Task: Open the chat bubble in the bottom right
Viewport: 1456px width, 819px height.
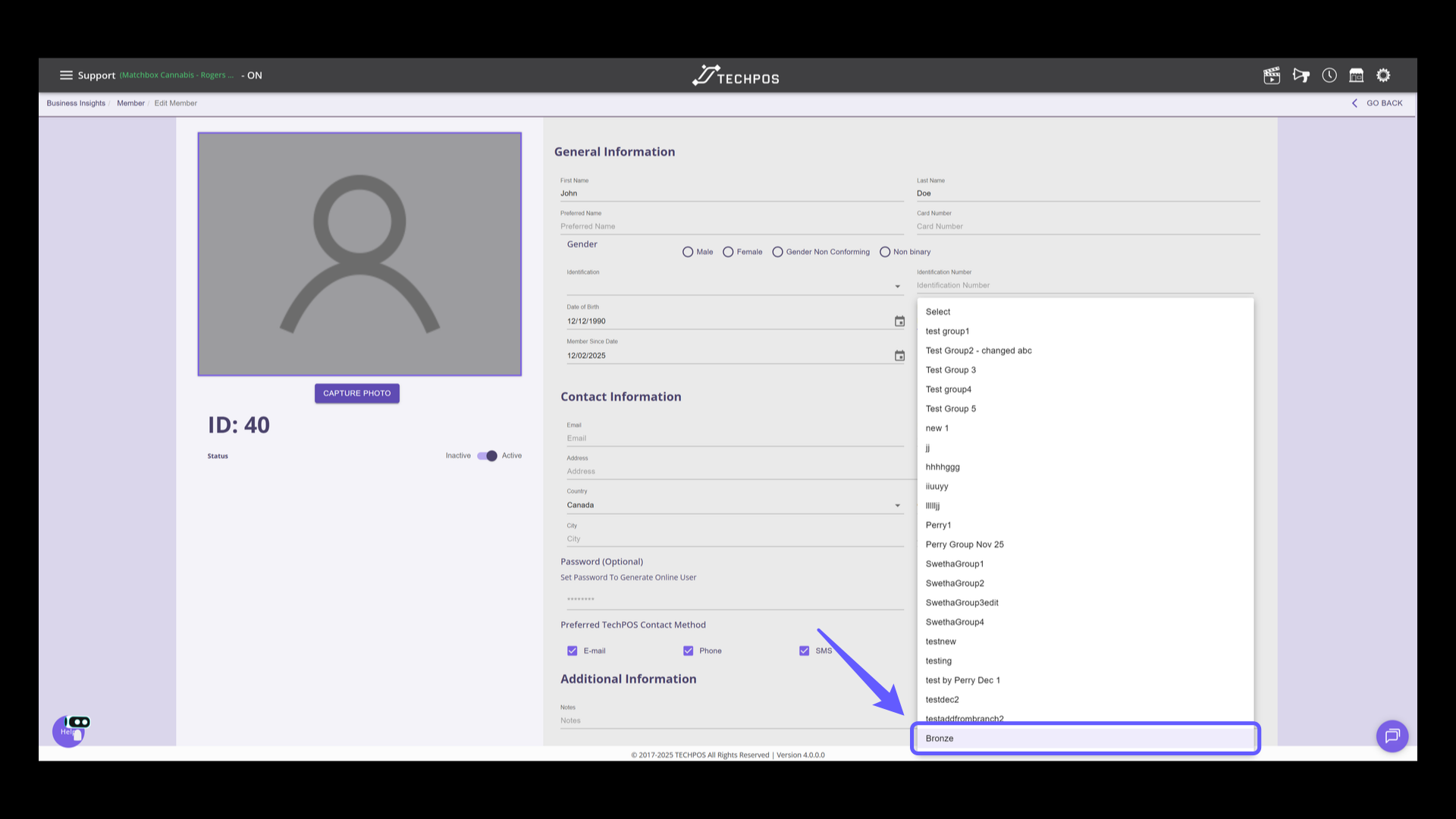Action: tap(1392, 736)
